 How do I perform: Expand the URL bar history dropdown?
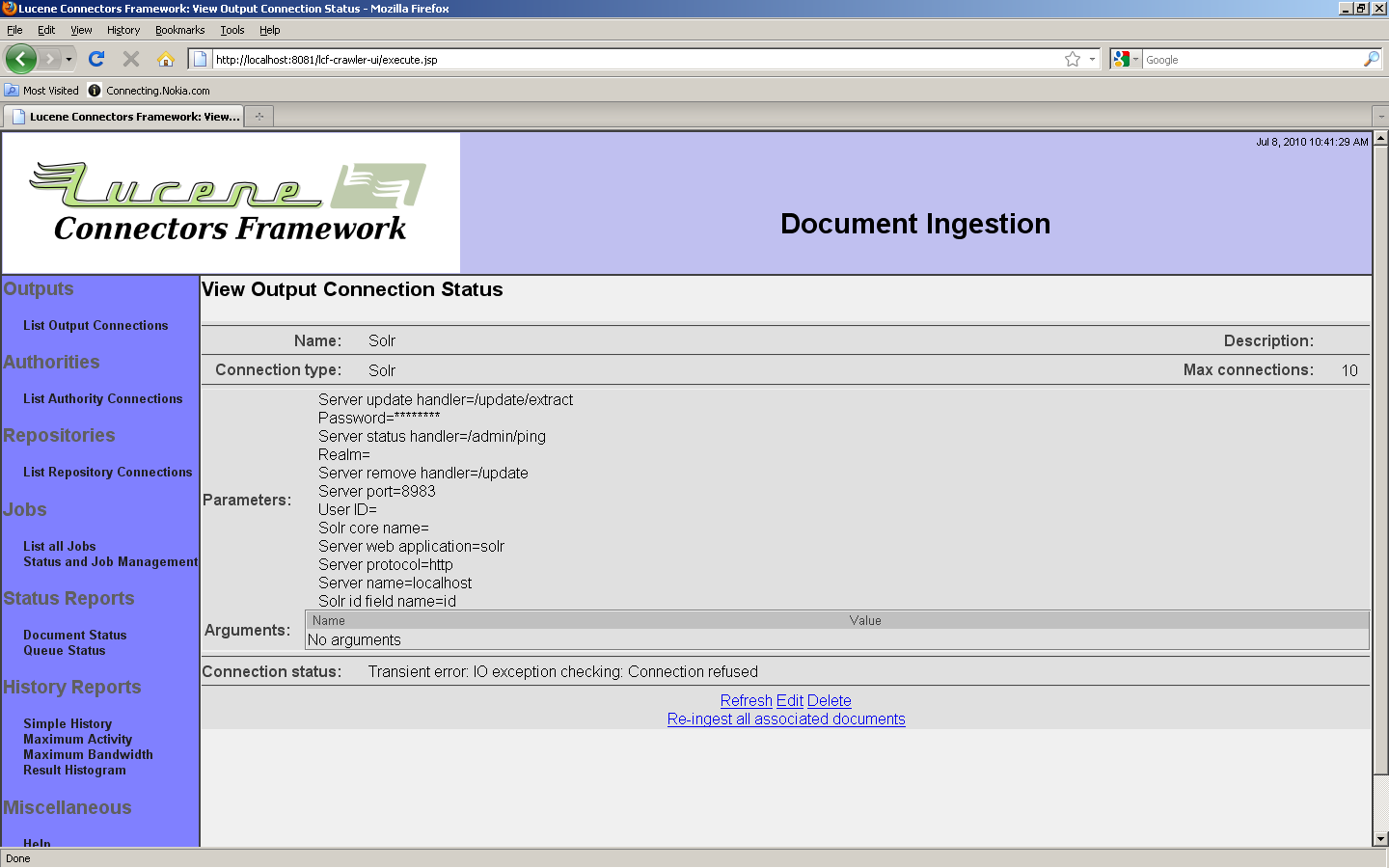click(x=1092, y=59)
